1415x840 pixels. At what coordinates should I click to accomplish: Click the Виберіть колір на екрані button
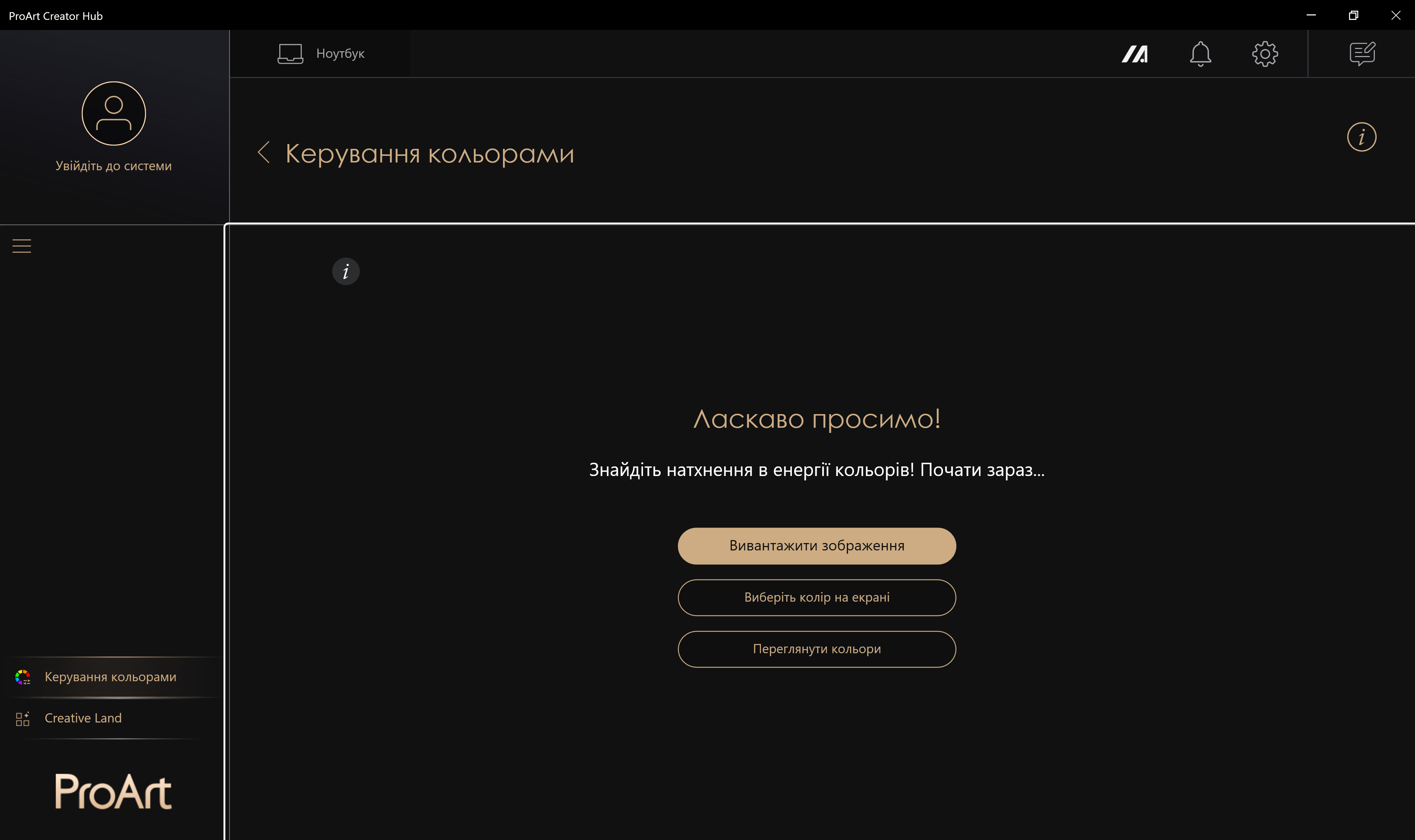click(x=817, y=597)
